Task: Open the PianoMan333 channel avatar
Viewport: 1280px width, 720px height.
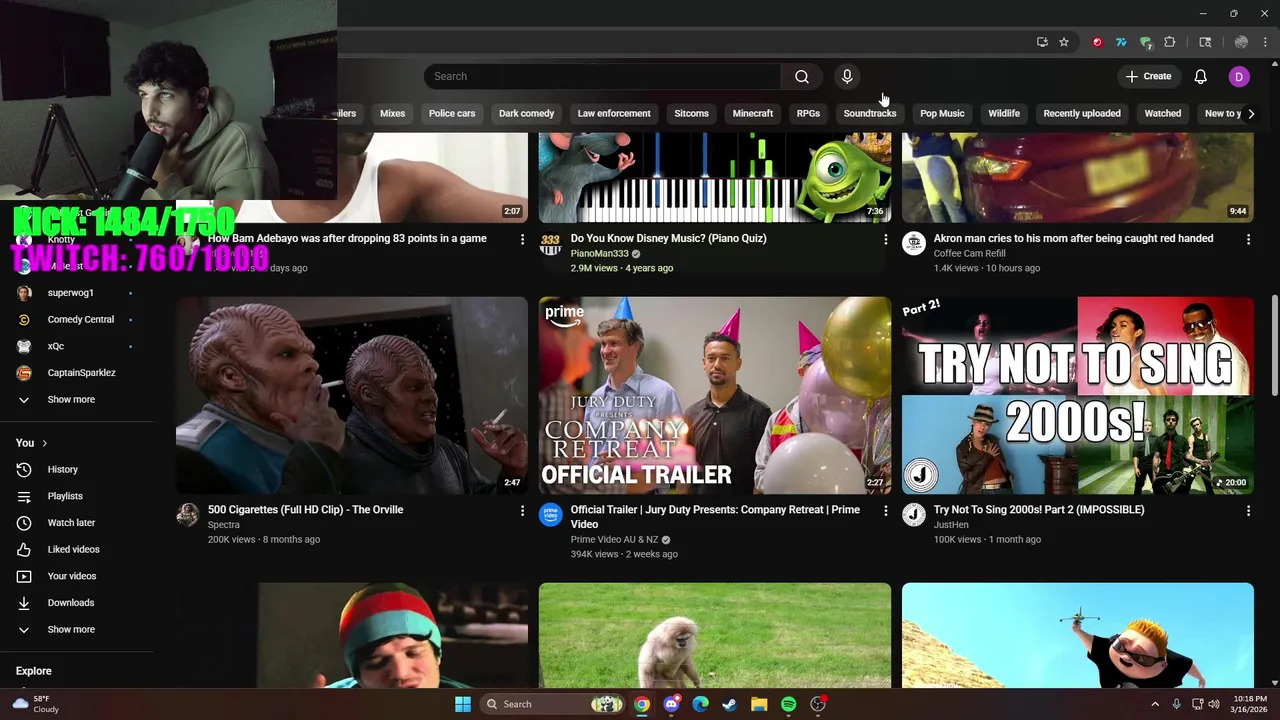Action: coord(550,244)
